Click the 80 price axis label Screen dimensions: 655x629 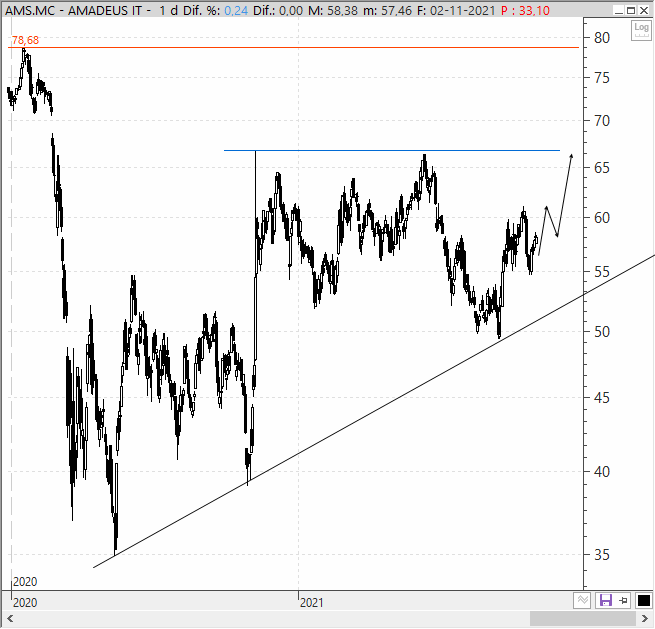click(602, 38)
